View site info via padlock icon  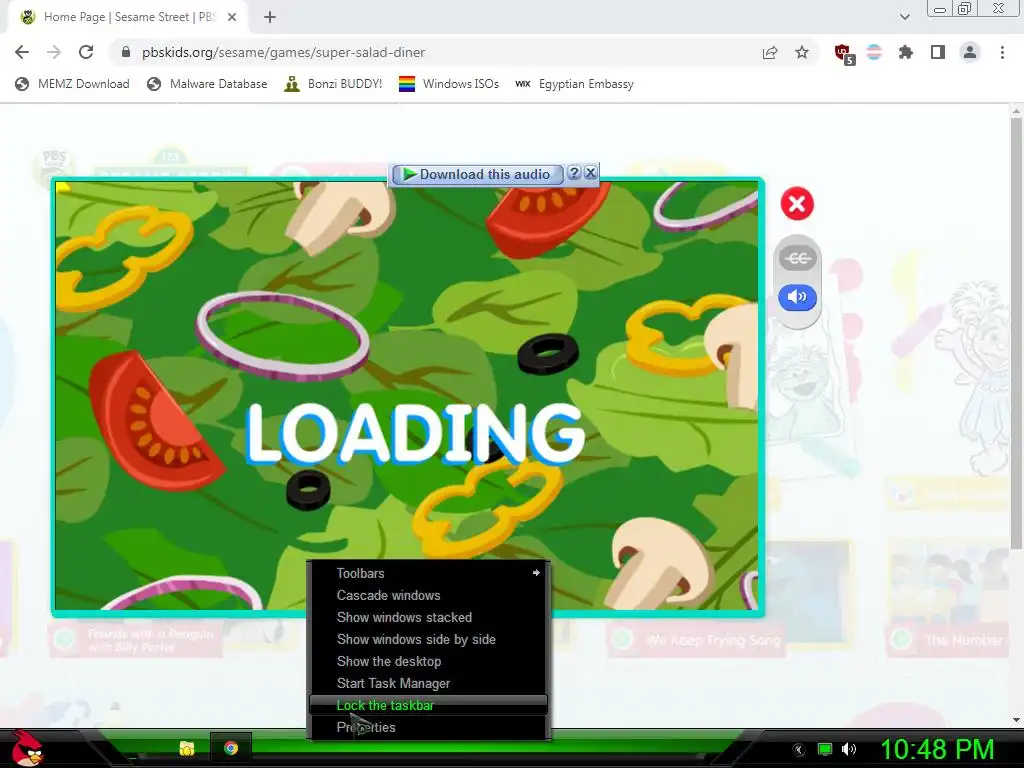click(x=125, y=52)
